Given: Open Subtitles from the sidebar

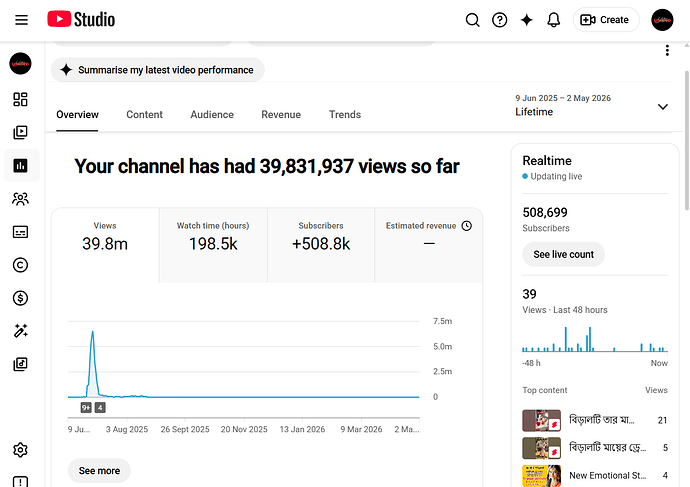Looking at the screenshot, I should click(20, 232).
